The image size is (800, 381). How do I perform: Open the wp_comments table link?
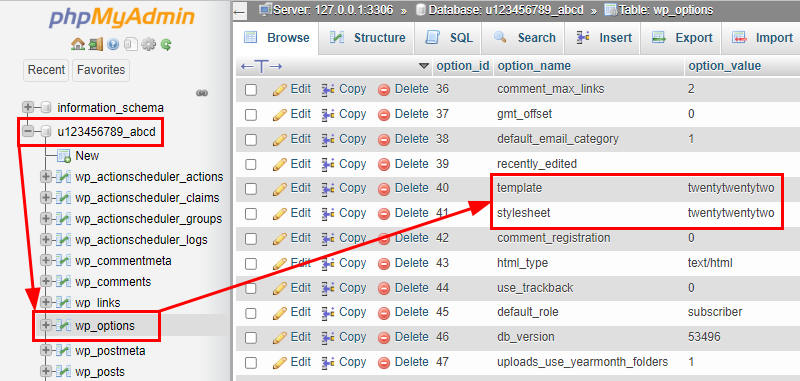tap(113, 282)
